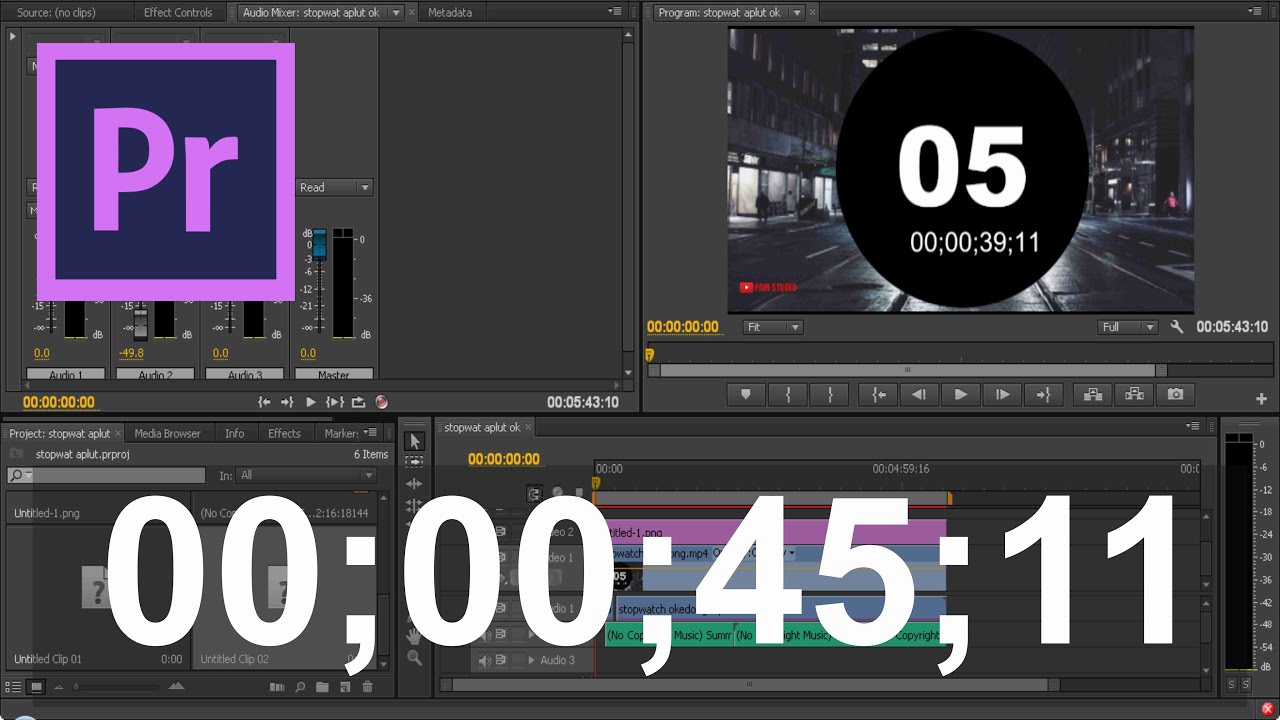1280x720 pixels.
Task: Open the Audio Mixer sequence dropdown arrow
Action: coord(396,12)
